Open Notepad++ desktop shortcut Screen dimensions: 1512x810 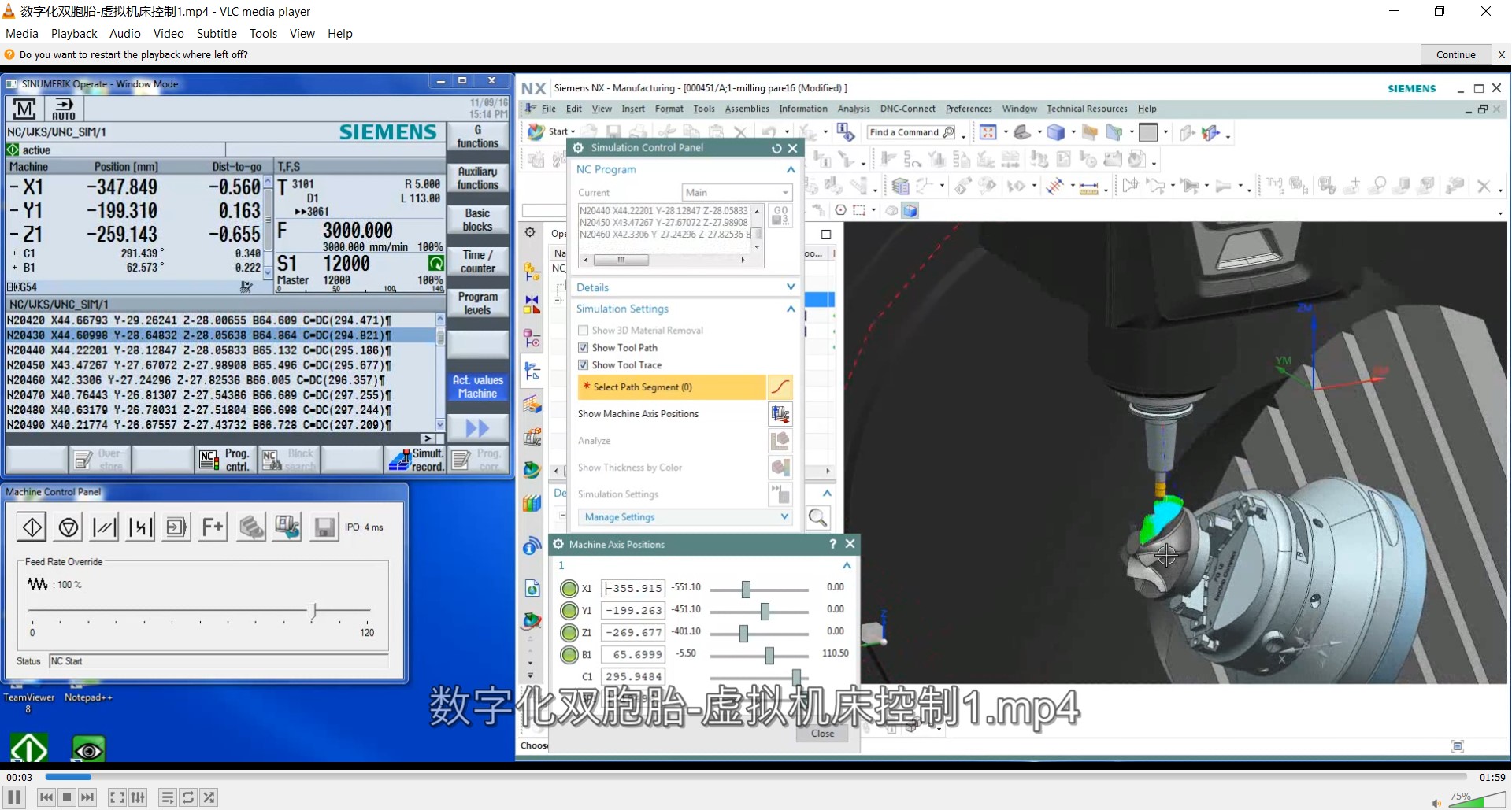pos(88,697)
